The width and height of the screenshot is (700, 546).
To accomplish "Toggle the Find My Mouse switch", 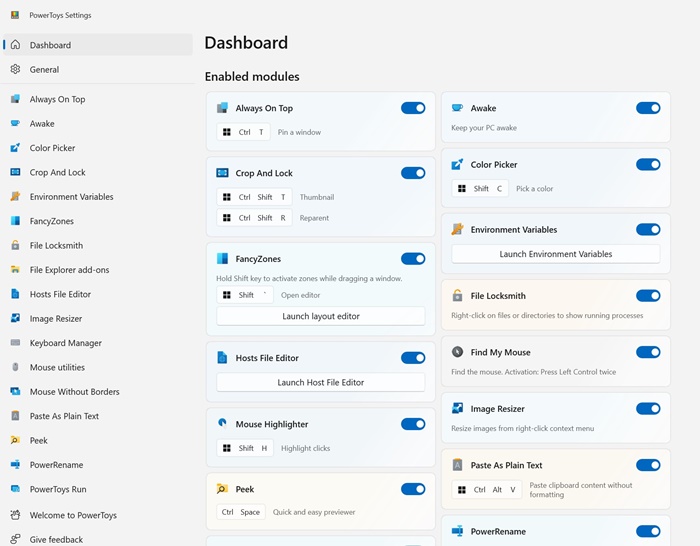I will pyautogui.click(x=648, y=352).
